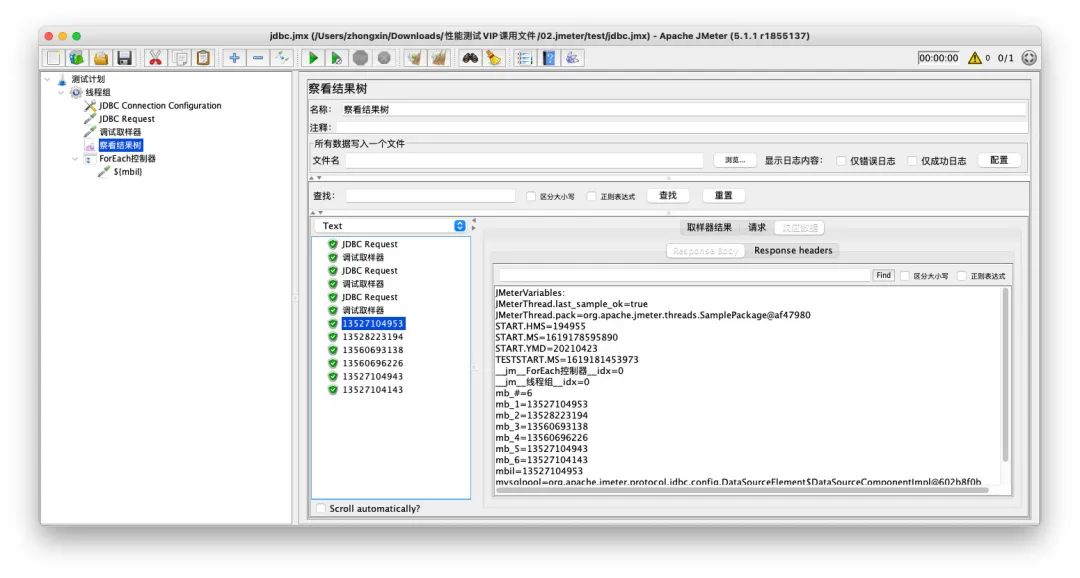Click the Paste clipboard icon
1080x578 pixels.
[203, 59]
